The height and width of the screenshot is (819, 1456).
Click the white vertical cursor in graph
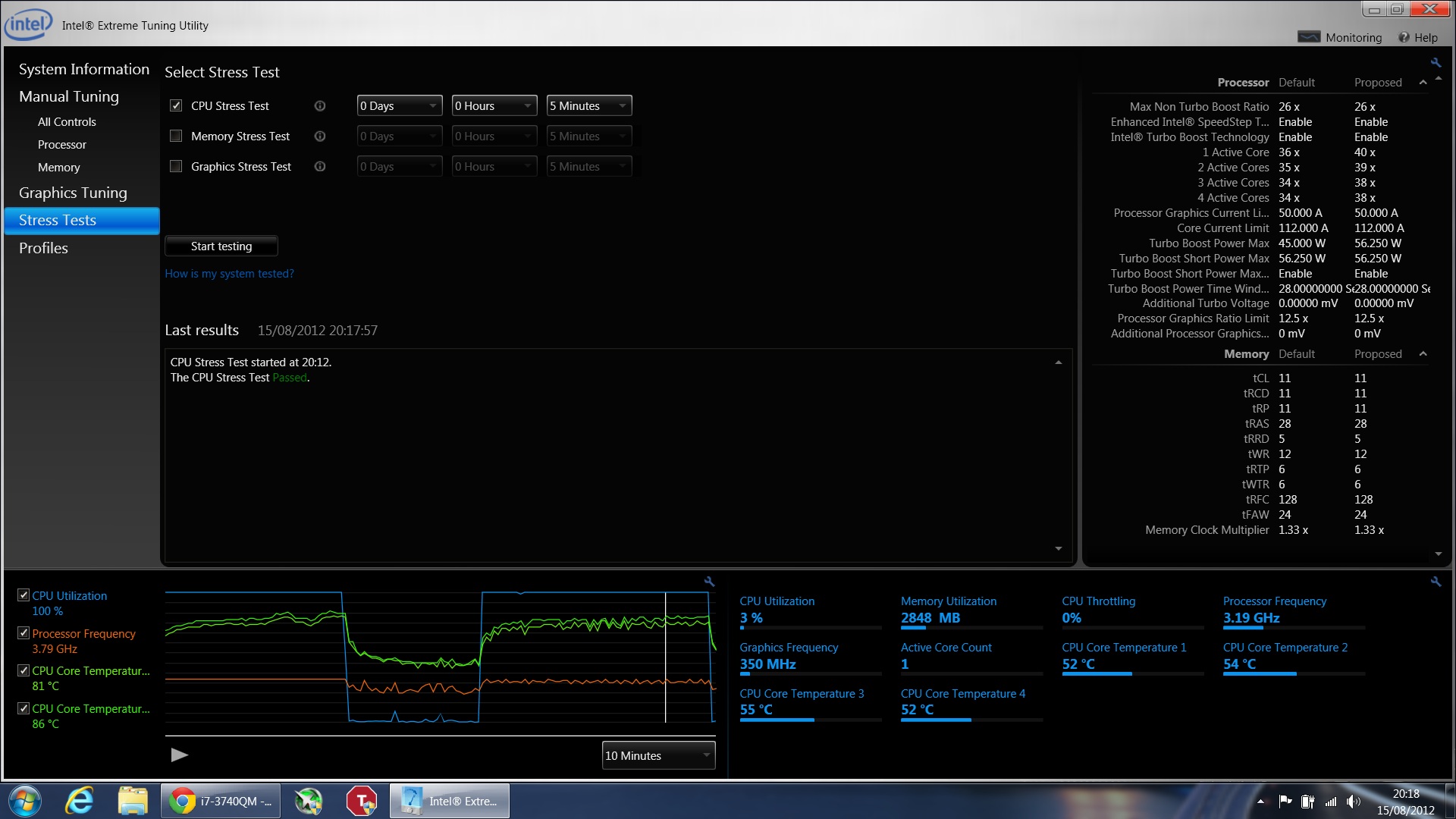tap(665, 657)
